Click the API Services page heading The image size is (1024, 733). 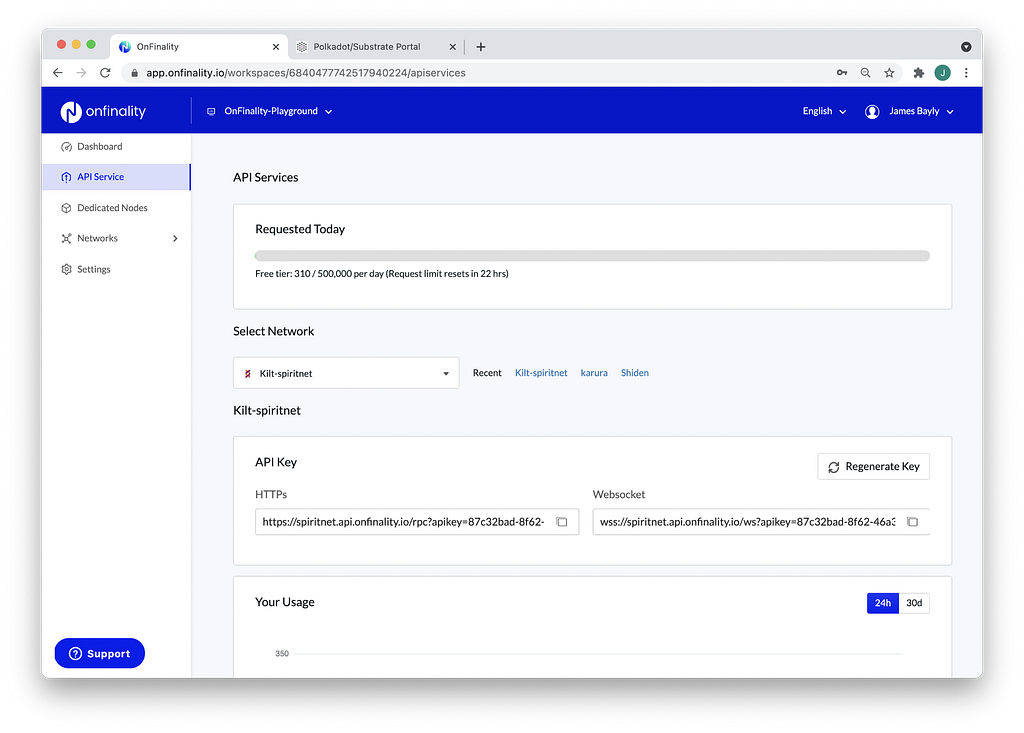(266, 178)
